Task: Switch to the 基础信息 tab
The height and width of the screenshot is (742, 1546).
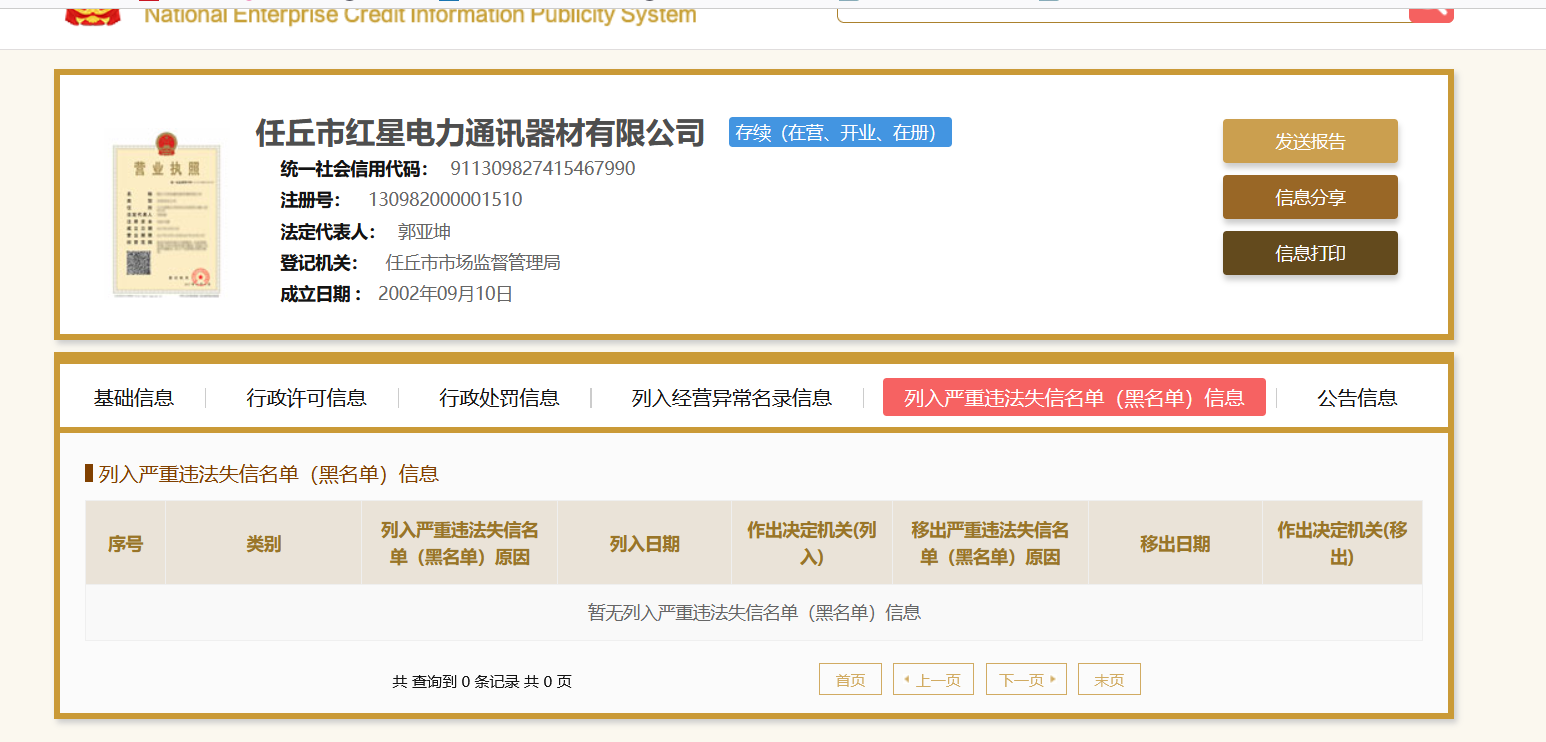Action: tap(134, 398)
